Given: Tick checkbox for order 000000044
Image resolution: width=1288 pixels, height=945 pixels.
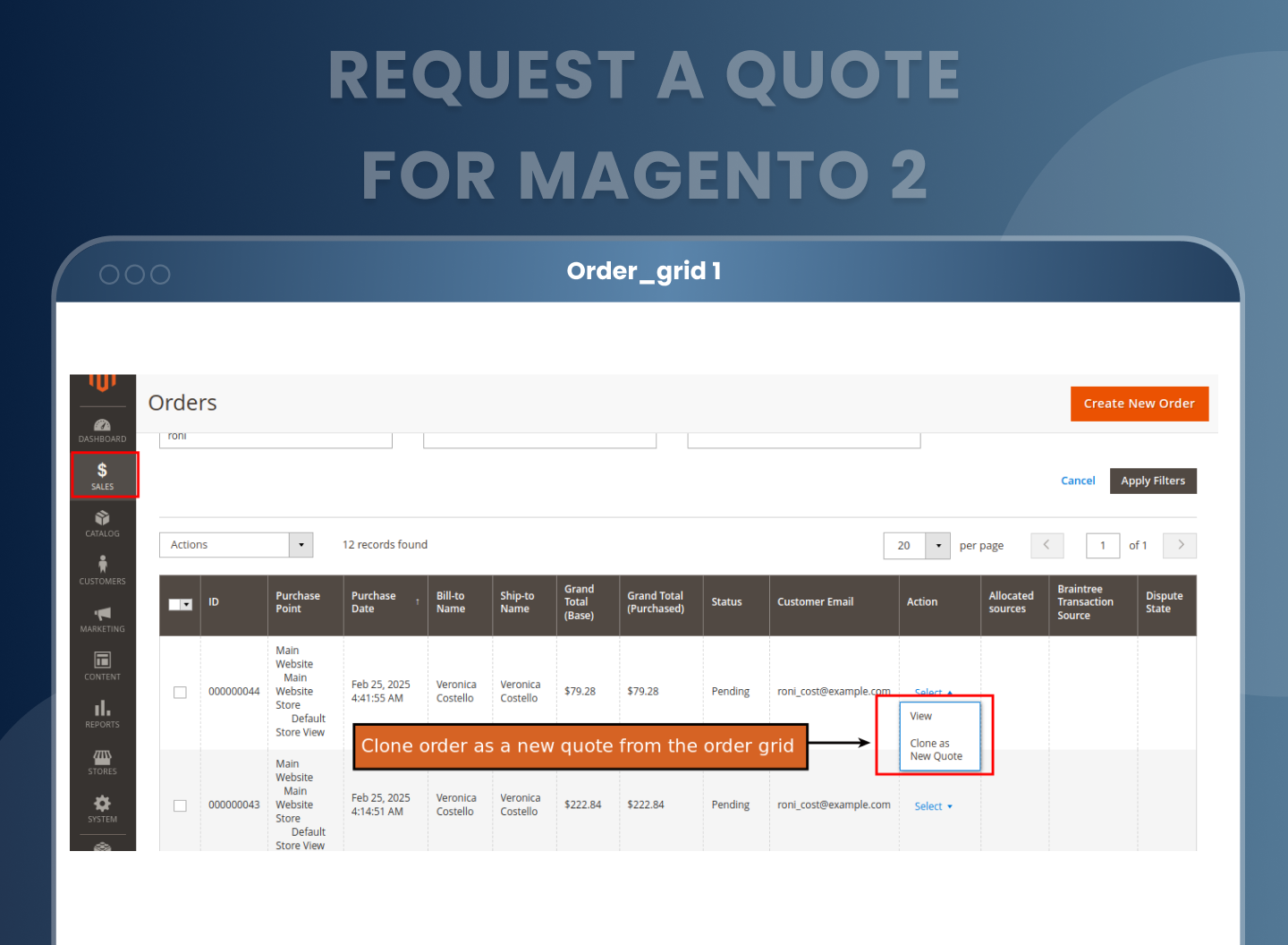Looking at the screenshot, I should [180, 692].
